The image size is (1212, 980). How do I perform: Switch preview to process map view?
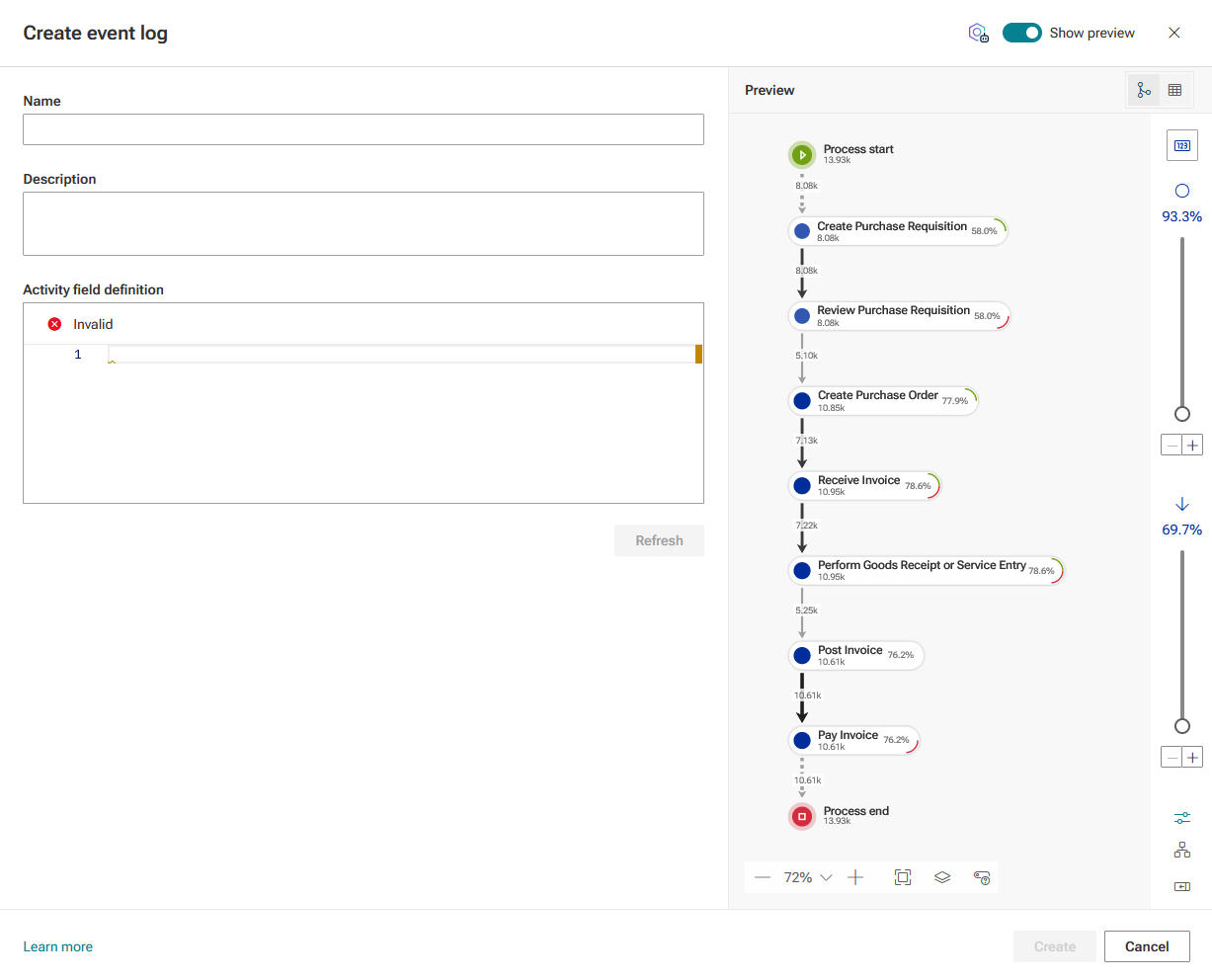(x=1144, y=90)
